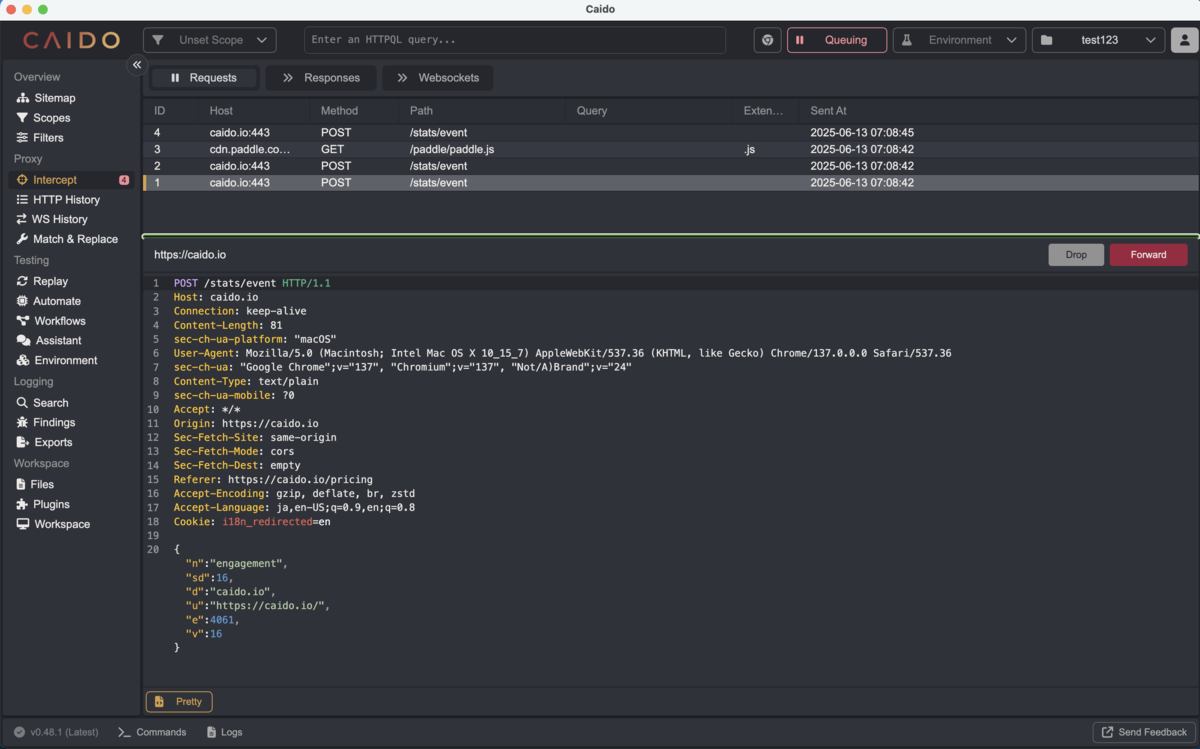
Task: Click the POST /stats/event request line
Action: pyautogui.click(x=252, y=283)
